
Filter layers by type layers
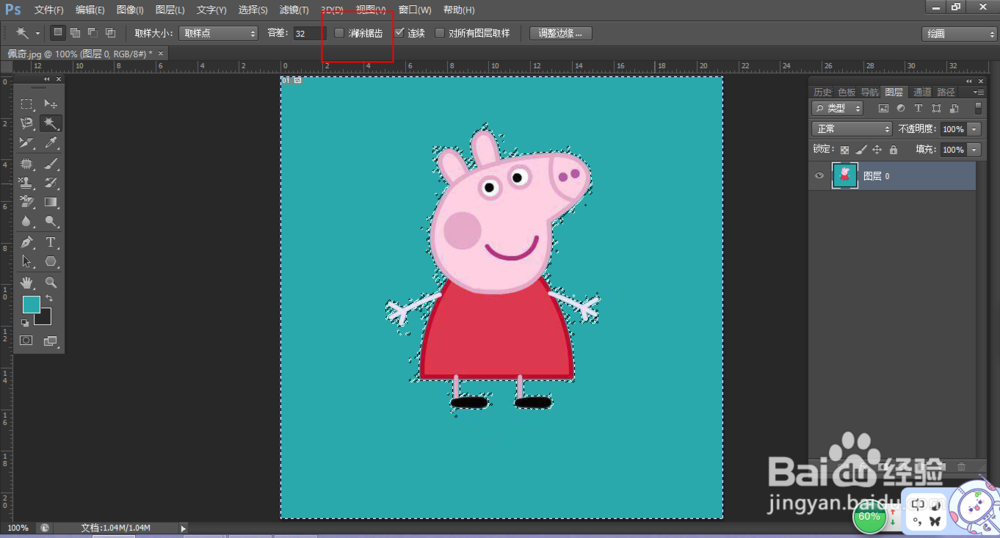918,108
